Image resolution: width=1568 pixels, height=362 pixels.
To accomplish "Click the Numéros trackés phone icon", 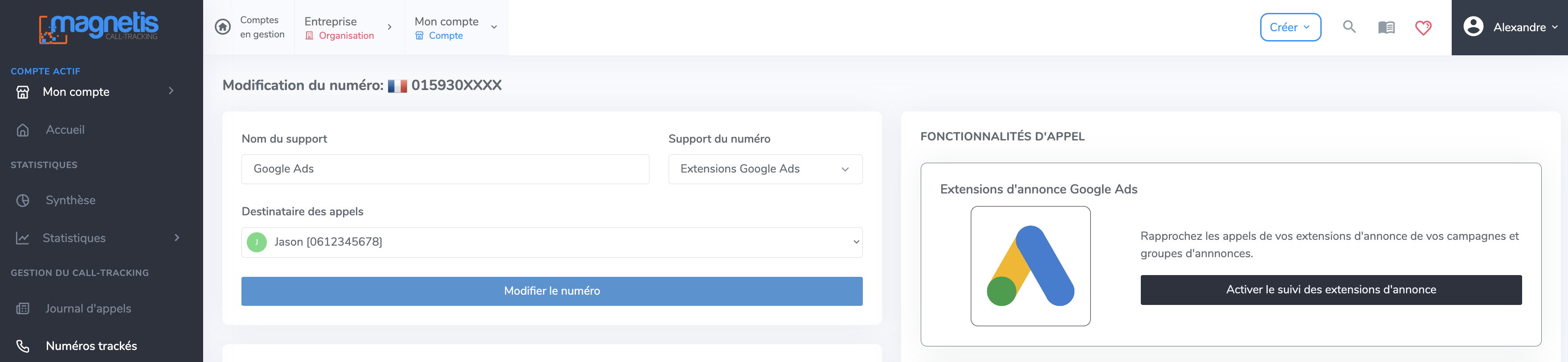I will (x=23, y=346).
